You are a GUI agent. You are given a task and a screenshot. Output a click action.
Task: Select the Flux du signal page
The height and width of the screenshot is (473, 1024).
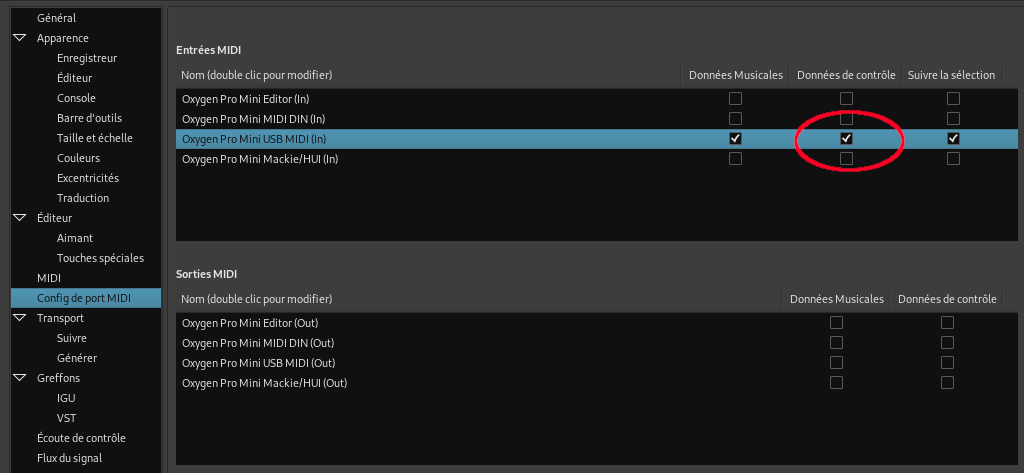click(69, 458)
